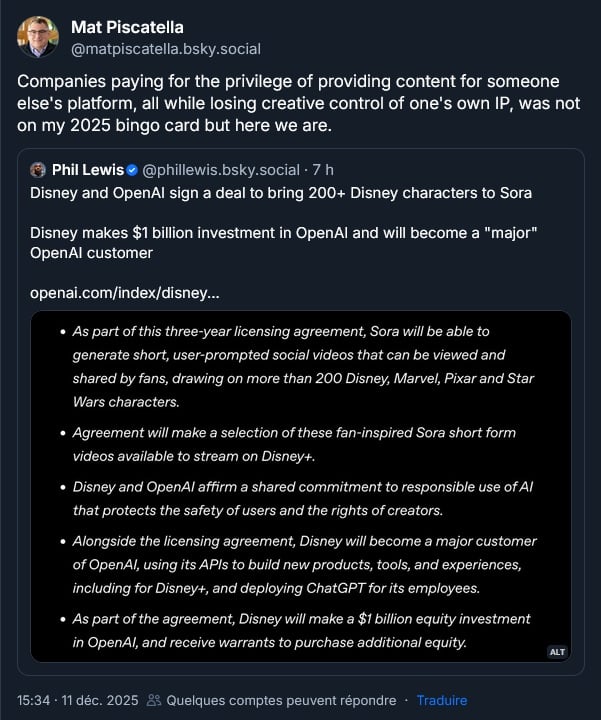Open the quoted post's "7 h" timestamp
This screenshot has width=601, height=720.
(323, 170)
